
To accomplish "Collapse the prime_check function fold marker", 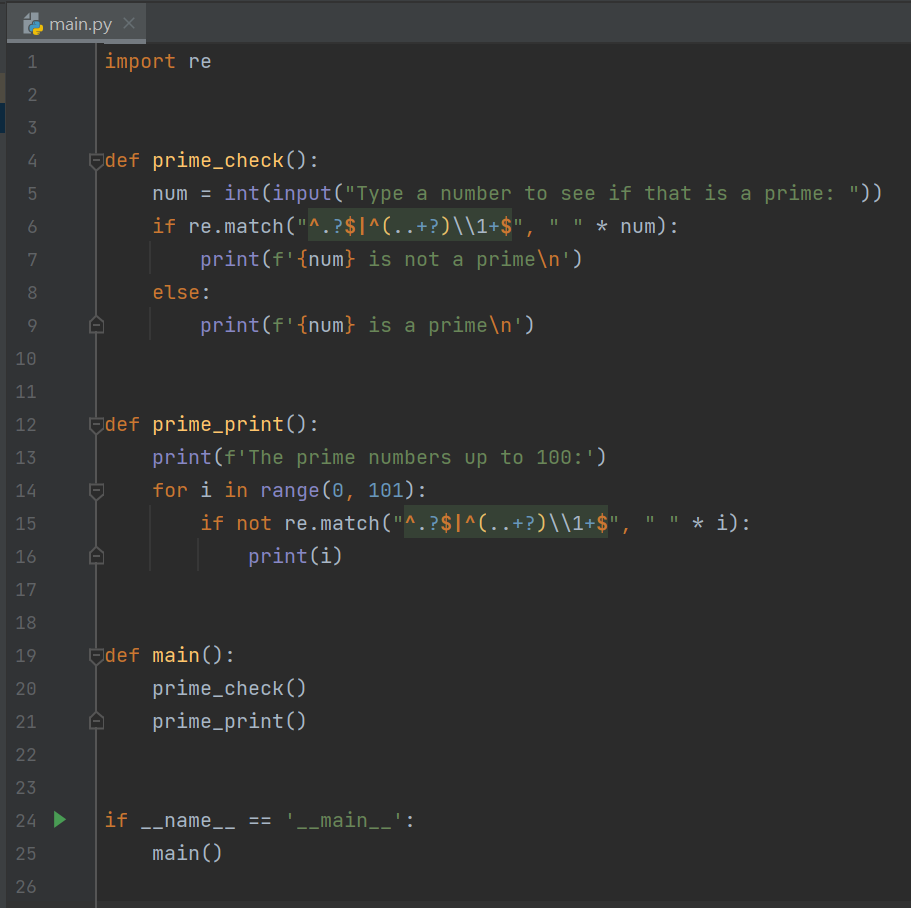I will tap(96, 161).
